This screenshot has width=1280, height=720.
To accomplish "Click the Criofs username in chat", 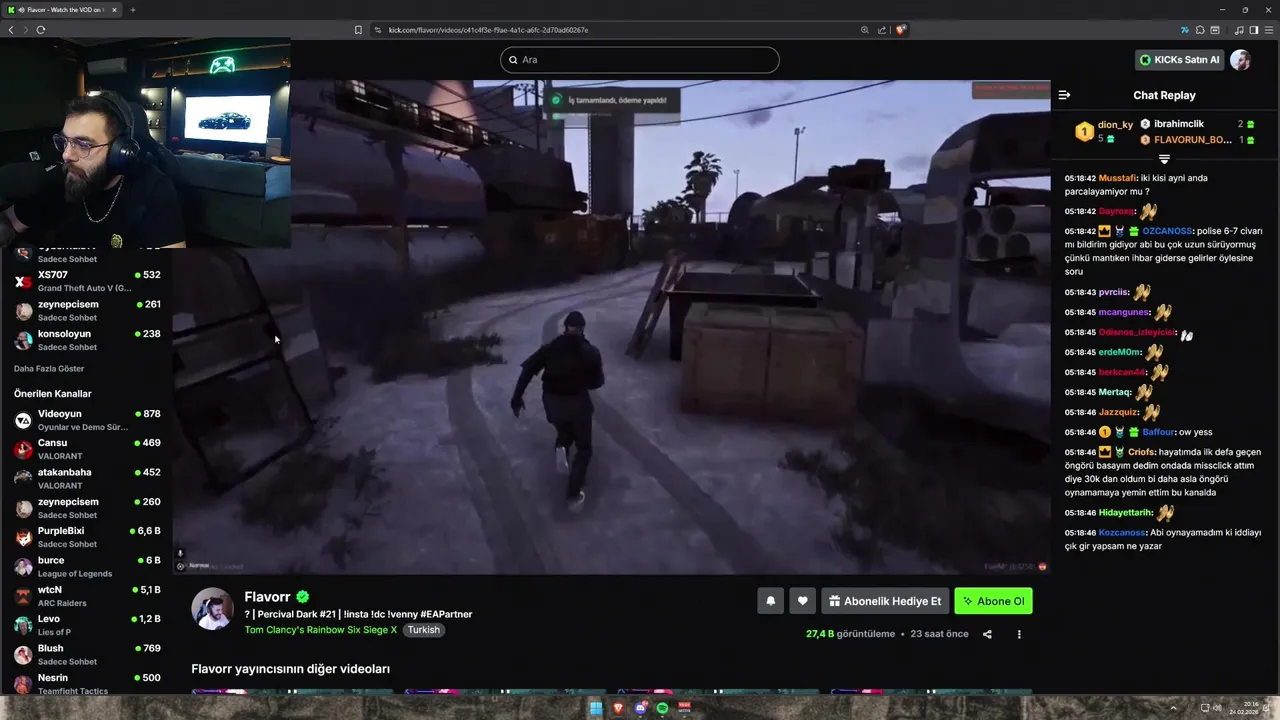I will pos(1141,452).
